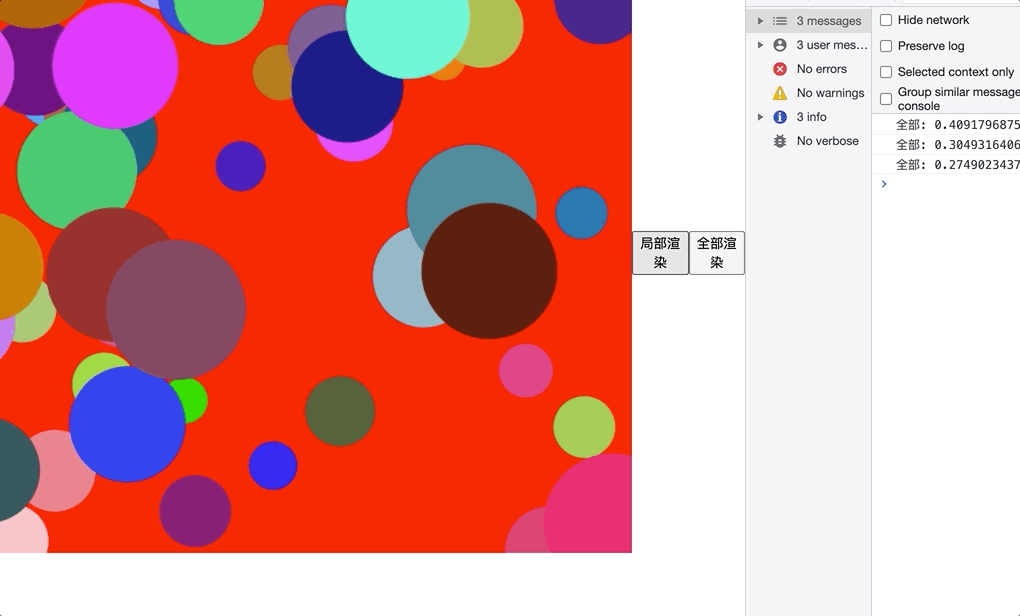The image size is (1020, 616).
Task: Click the 局部渲染 button
Action: point(660,253)
